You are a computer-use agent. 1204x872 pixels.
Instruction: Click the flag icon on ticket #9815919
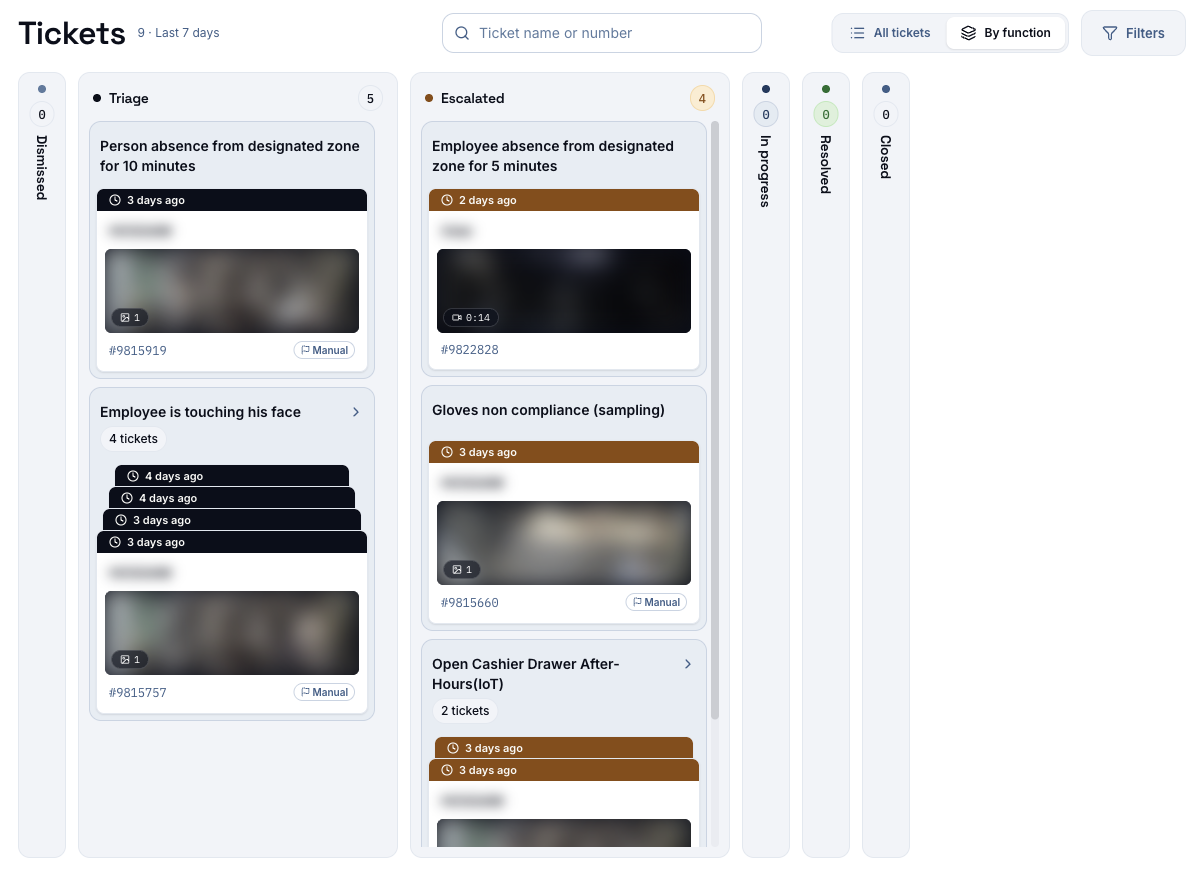(304, 351)
